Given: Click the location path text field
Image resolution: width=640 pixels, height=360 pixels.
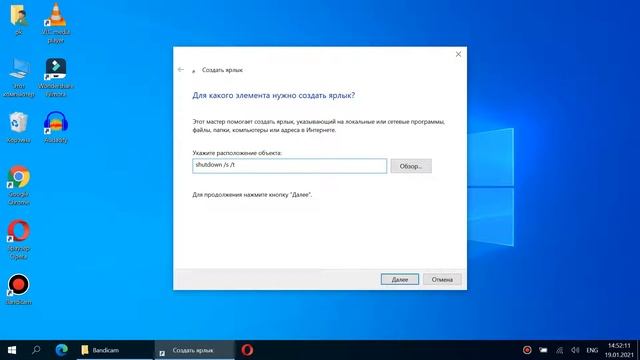Looking at the screenshot, I should tap(289, 166).
